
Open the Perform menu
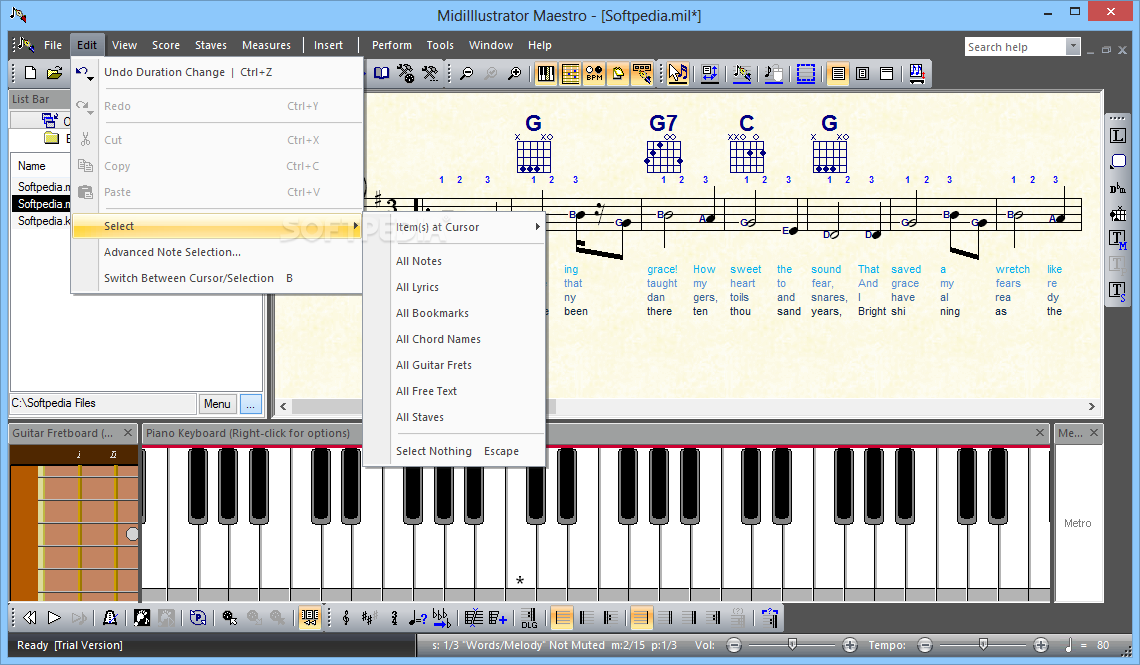click(392, 45)
